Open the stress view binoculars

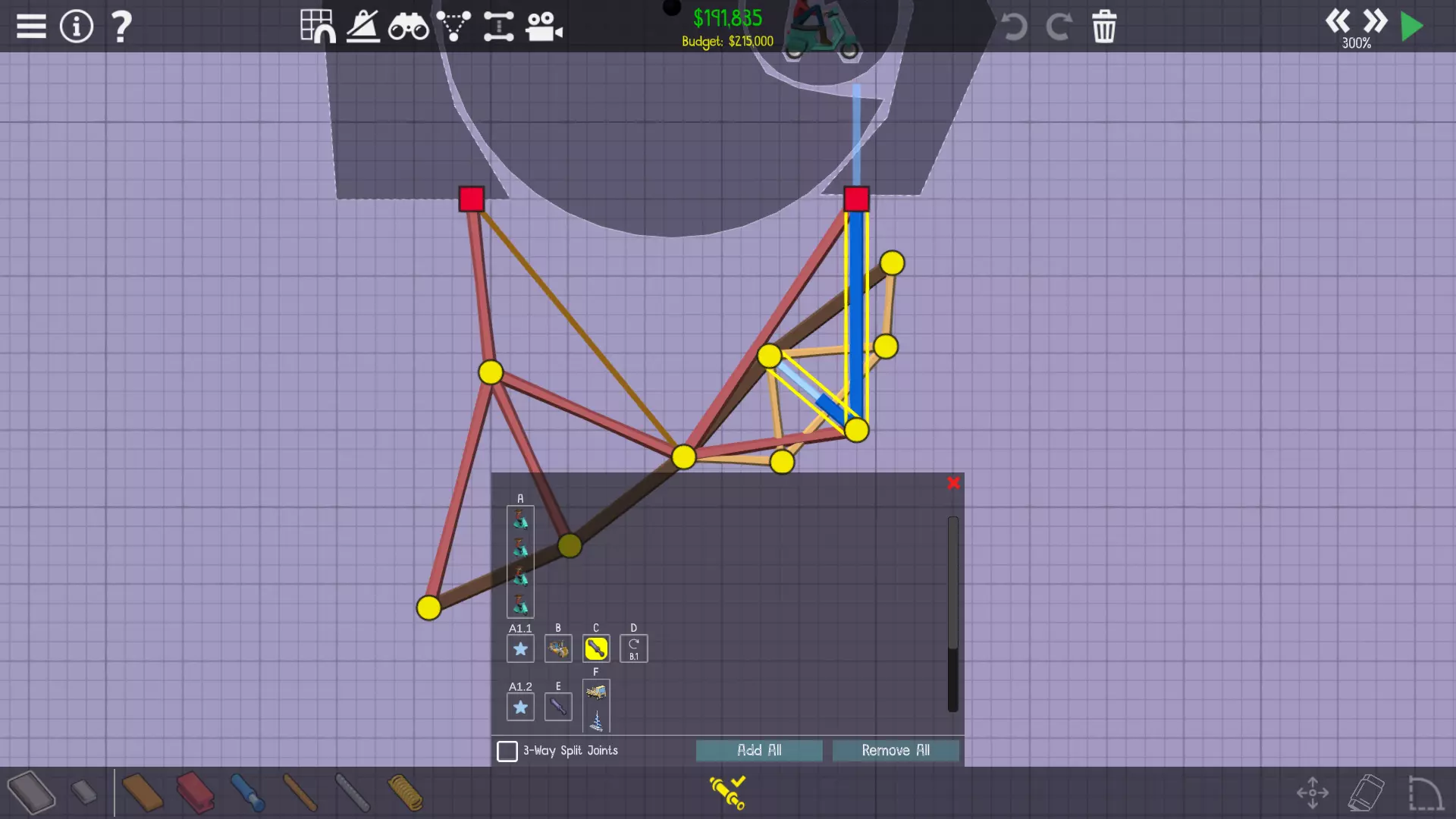(x=408, y=27)
